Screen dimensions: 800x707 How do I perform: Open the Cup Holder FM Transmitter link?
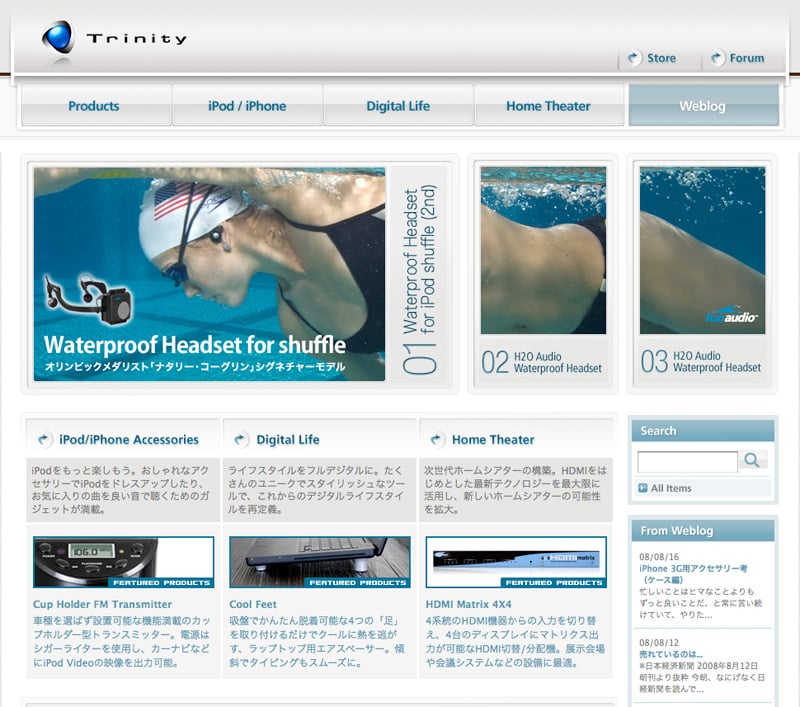102,604
